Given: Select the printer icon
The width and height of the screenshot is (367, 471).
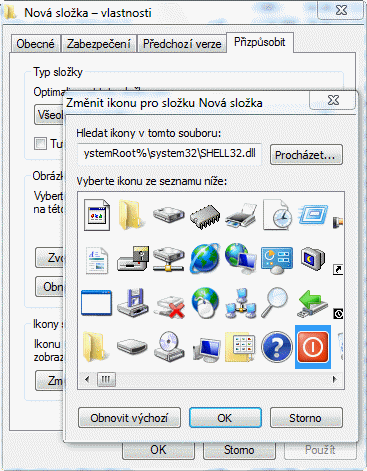Looking at the screenshot, I should point(241,216).
